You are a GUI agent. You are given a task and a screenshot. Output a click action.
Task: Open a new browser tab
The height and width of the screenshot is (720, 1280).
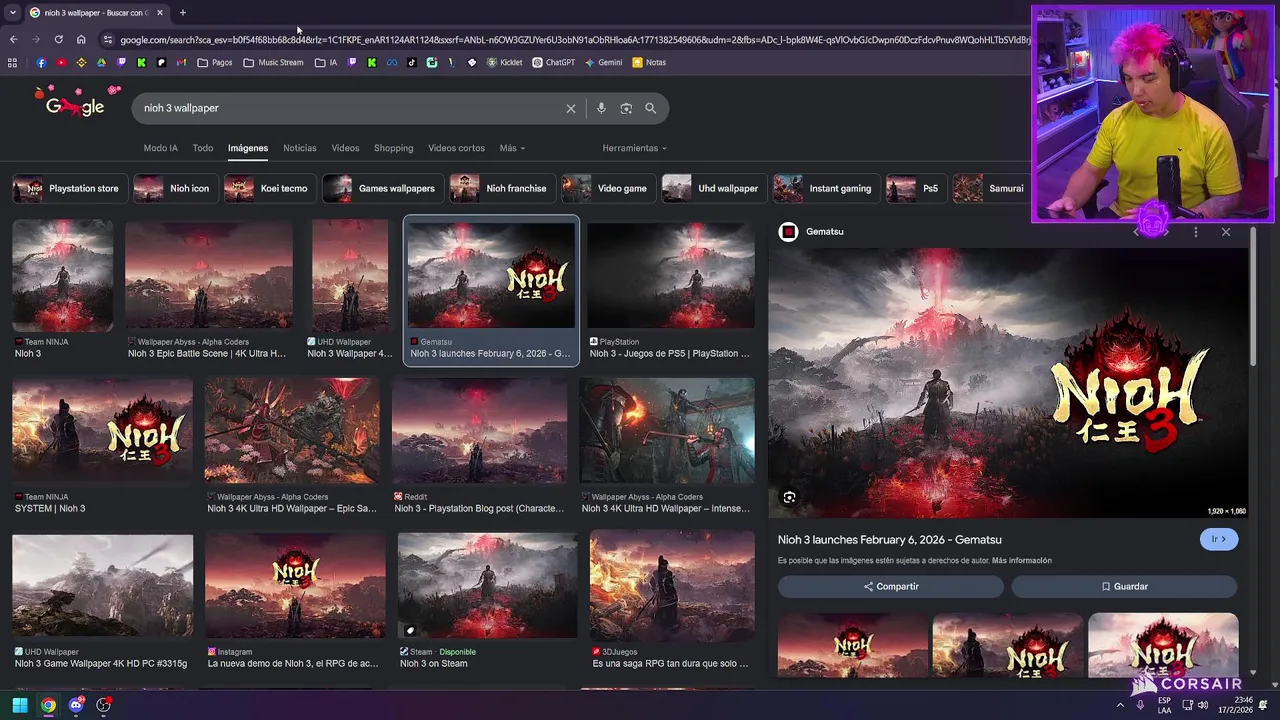pyautogui.click(x=182, y=12)
